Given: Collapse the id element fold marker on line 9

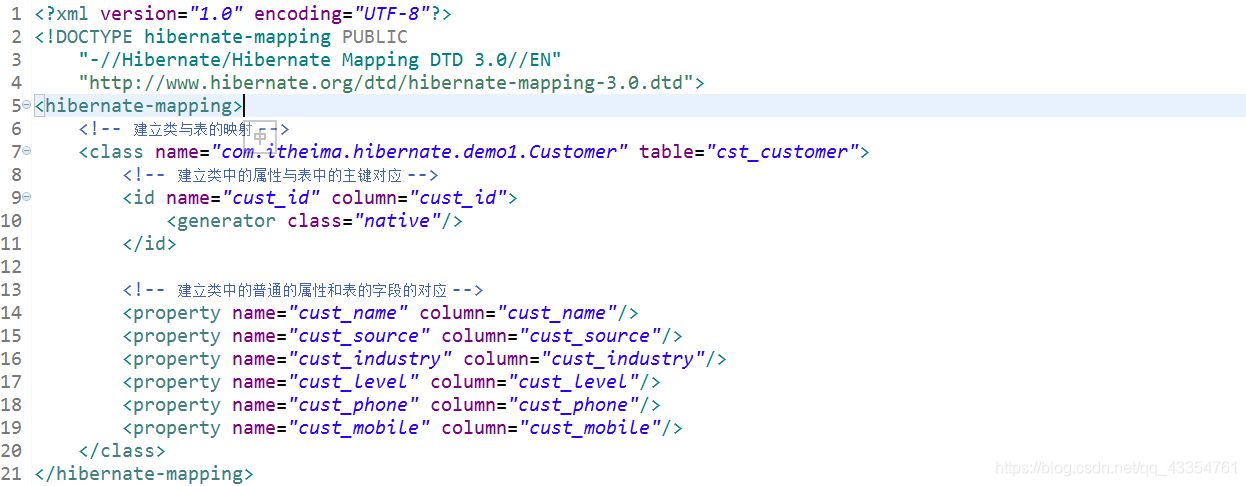Looking at the screenshot, I should click(x=27, y=197).
